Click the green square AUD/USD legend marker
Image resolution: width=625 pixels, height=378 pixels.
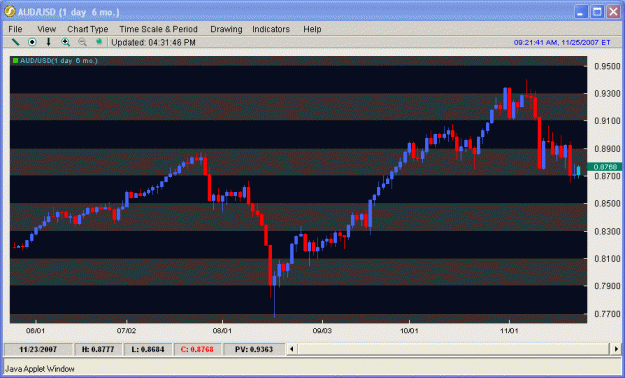coord(16,61)
